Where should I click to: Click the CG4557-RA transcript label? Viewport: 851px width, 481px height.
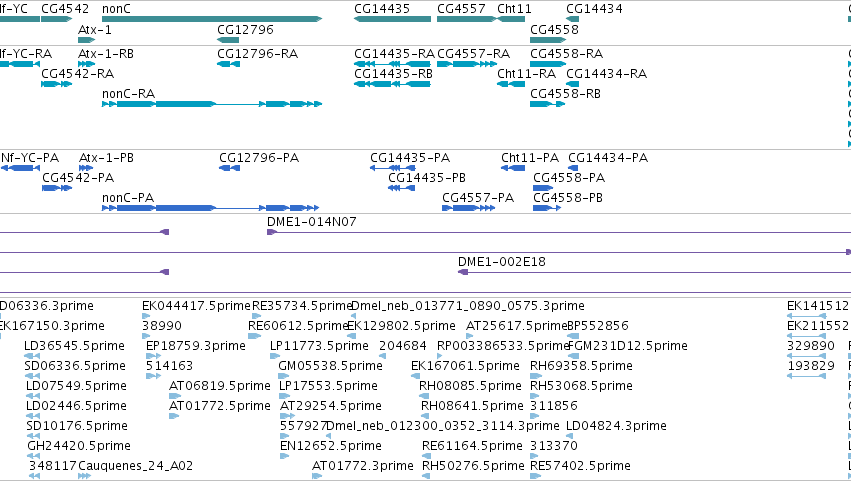coord(473,54)
